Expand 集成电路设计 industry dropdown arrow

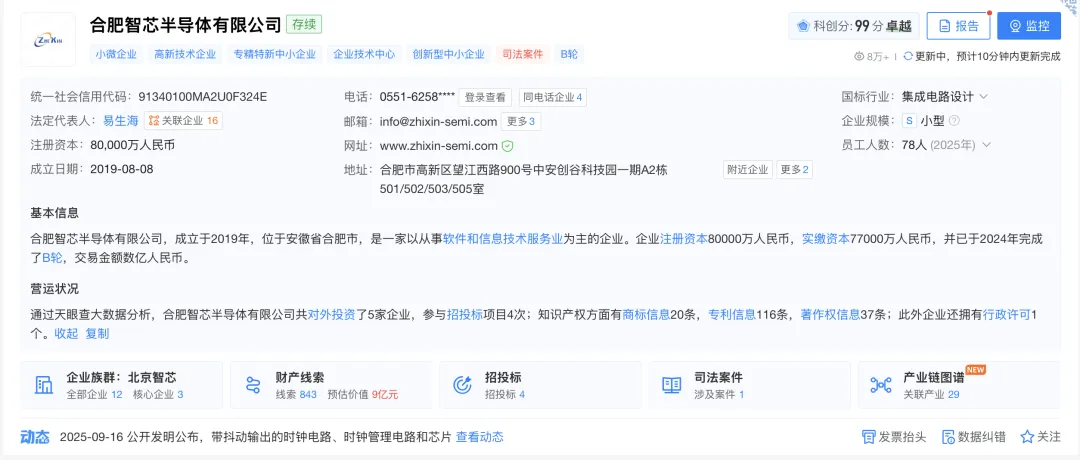tap(984, 96)
